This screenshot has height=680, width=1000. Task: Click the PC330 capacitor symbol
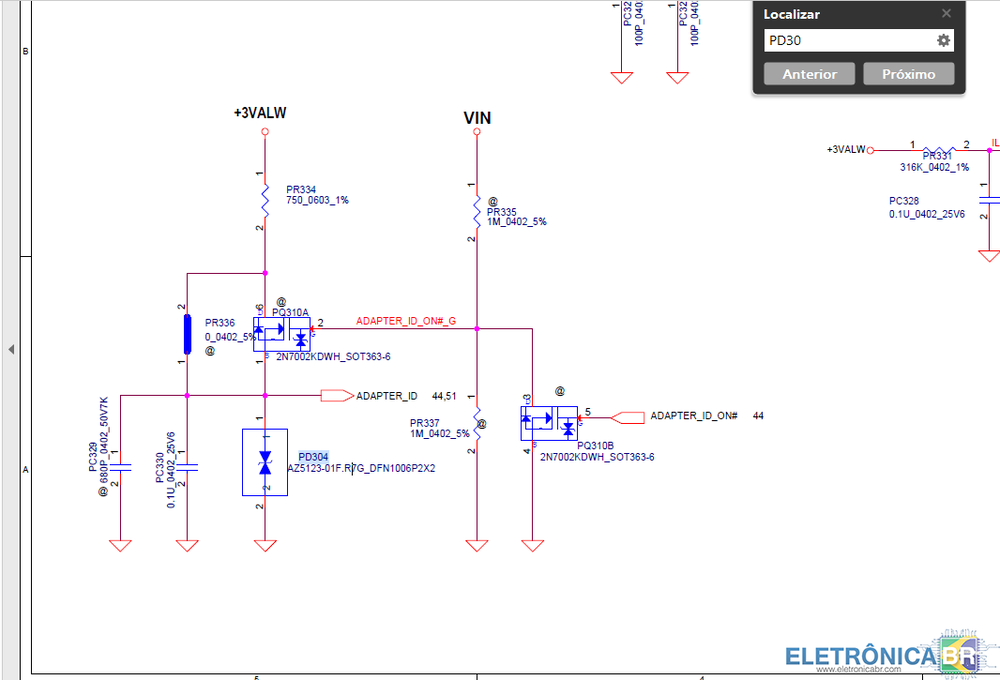187,467
